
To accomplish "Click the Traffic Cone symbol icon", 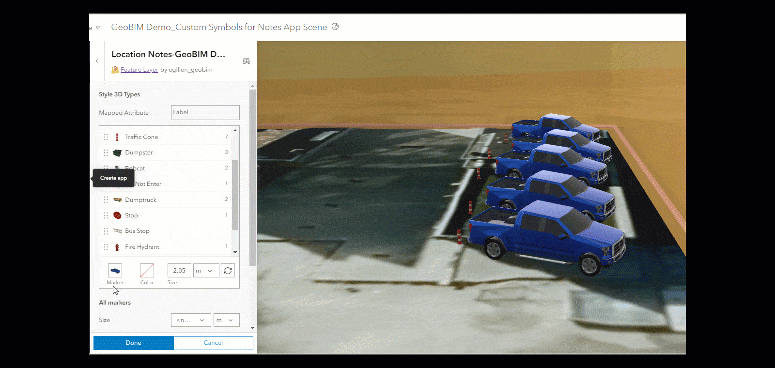I will 117,137.
